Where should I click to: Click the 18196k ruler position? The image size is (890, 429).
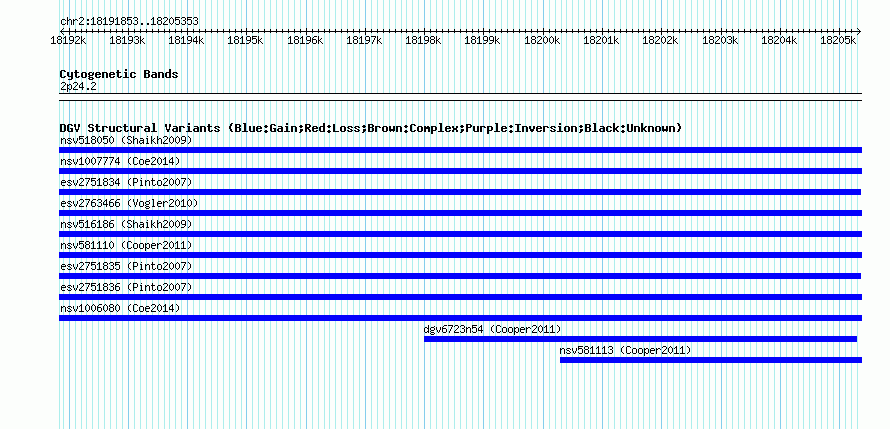tap(305, 40)
